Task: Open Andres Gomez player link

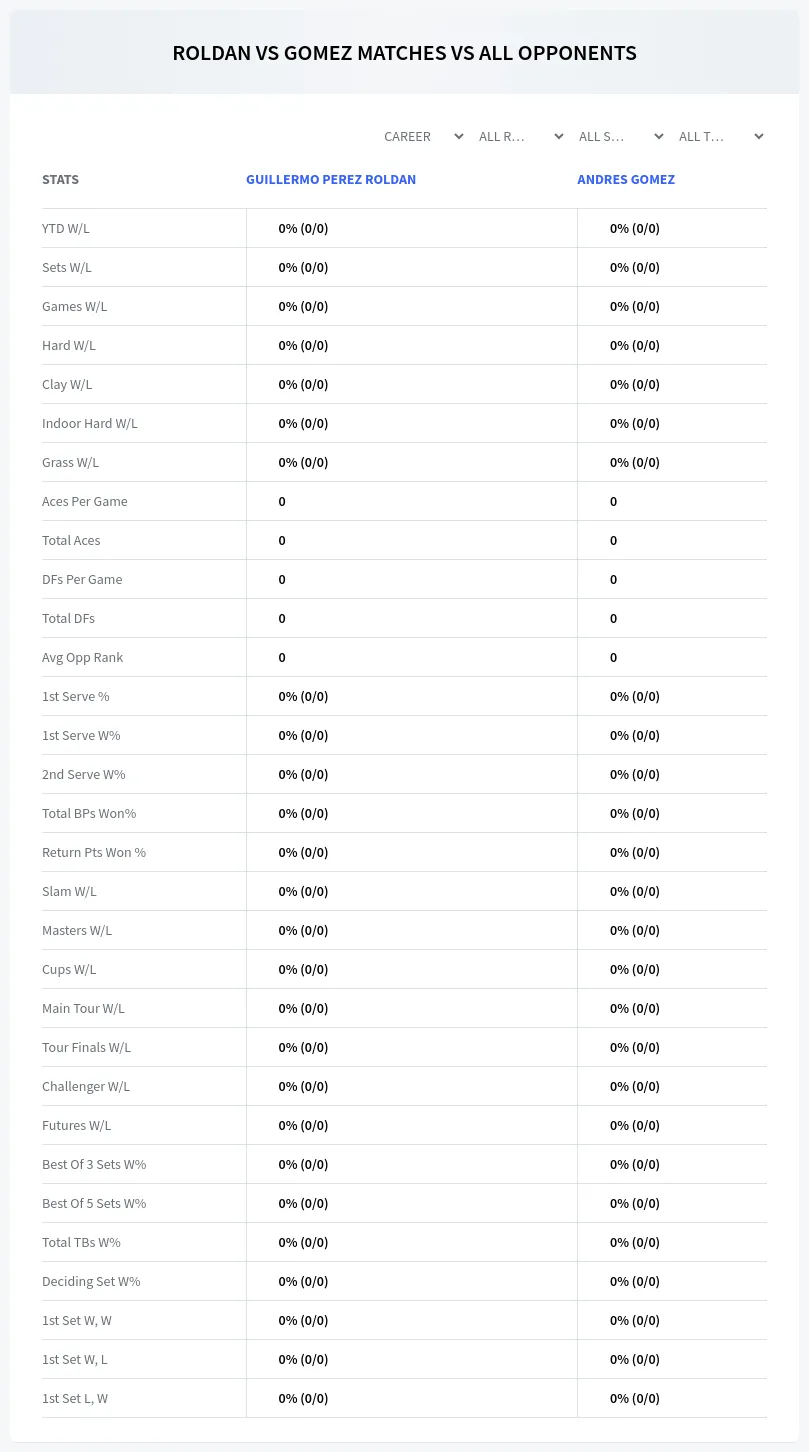Action: pos(626,180)
